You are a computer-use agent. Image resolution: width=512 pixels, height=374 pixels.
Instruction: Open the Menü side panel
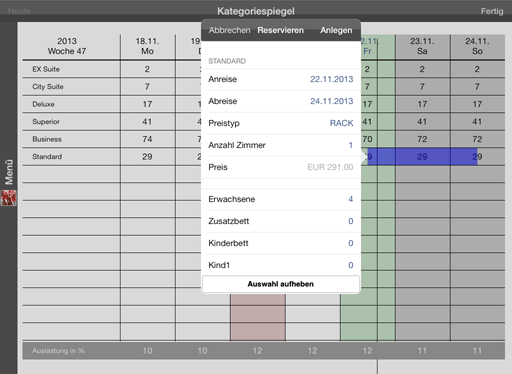coord(9,172)
